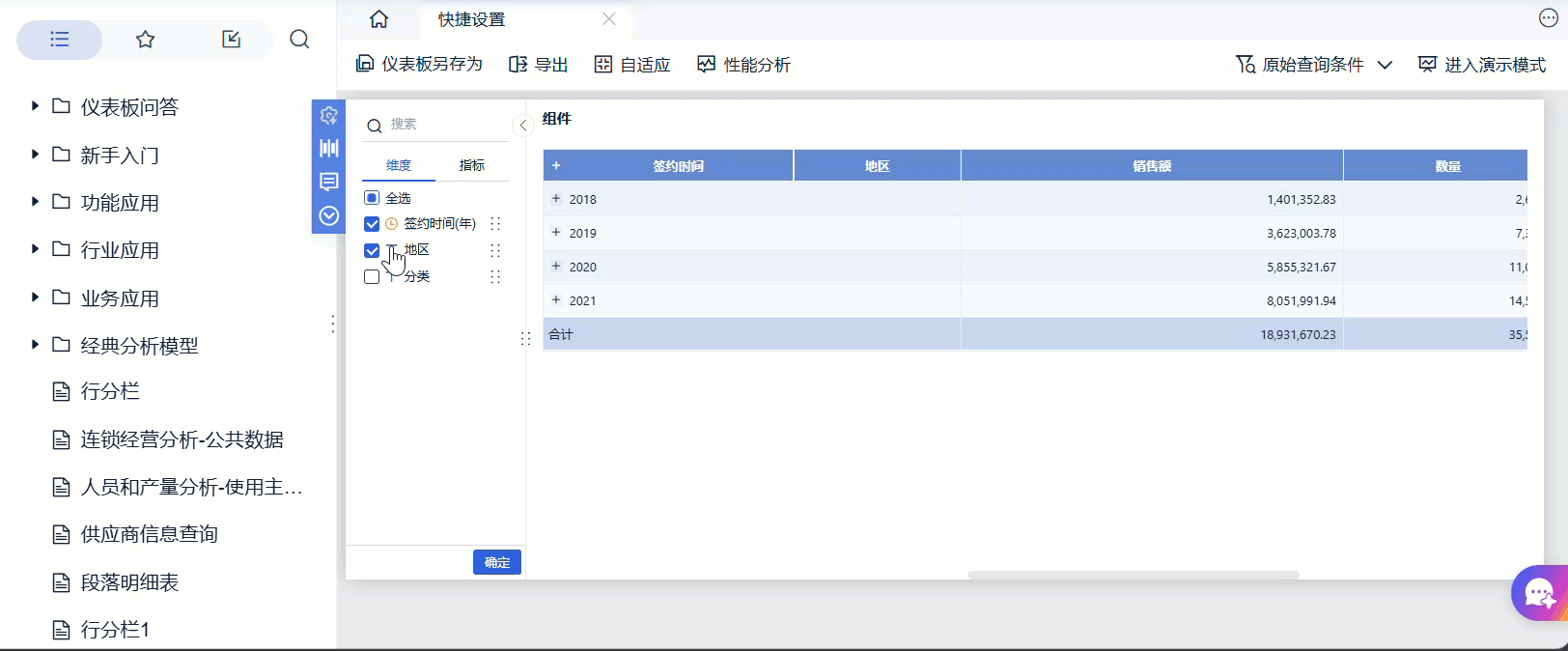1568x651 pixels.
Task: Click the 销售额 column header
Action: (1152, 166)
